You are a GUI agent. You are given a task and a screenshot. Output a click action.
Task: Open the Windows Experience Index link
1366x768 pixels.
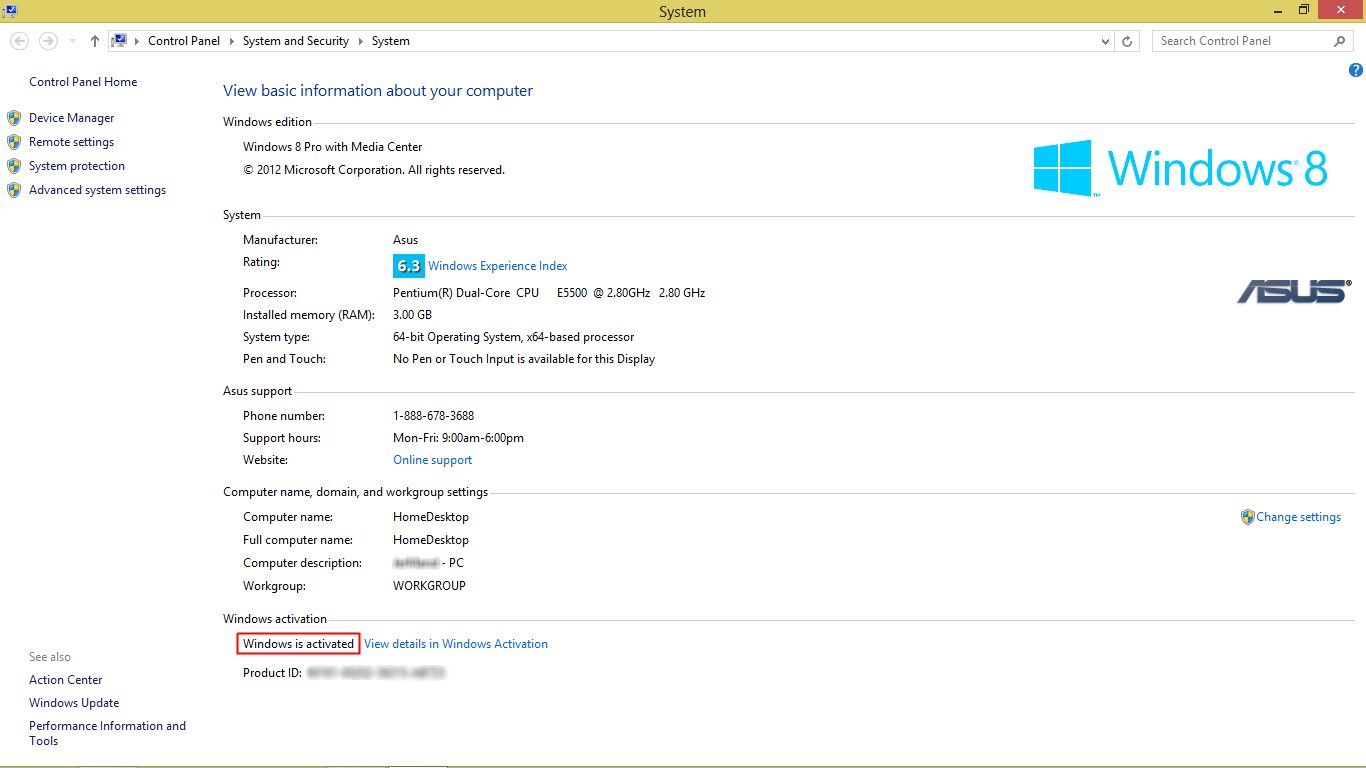coord(498,266)
